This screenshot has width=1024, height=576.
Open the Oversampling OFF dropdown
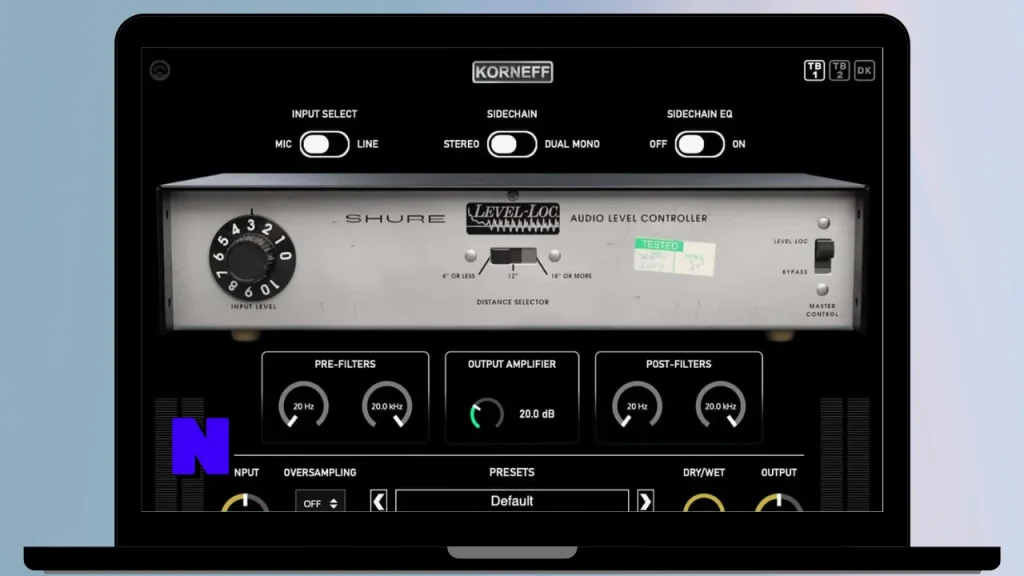pos(320,503)
